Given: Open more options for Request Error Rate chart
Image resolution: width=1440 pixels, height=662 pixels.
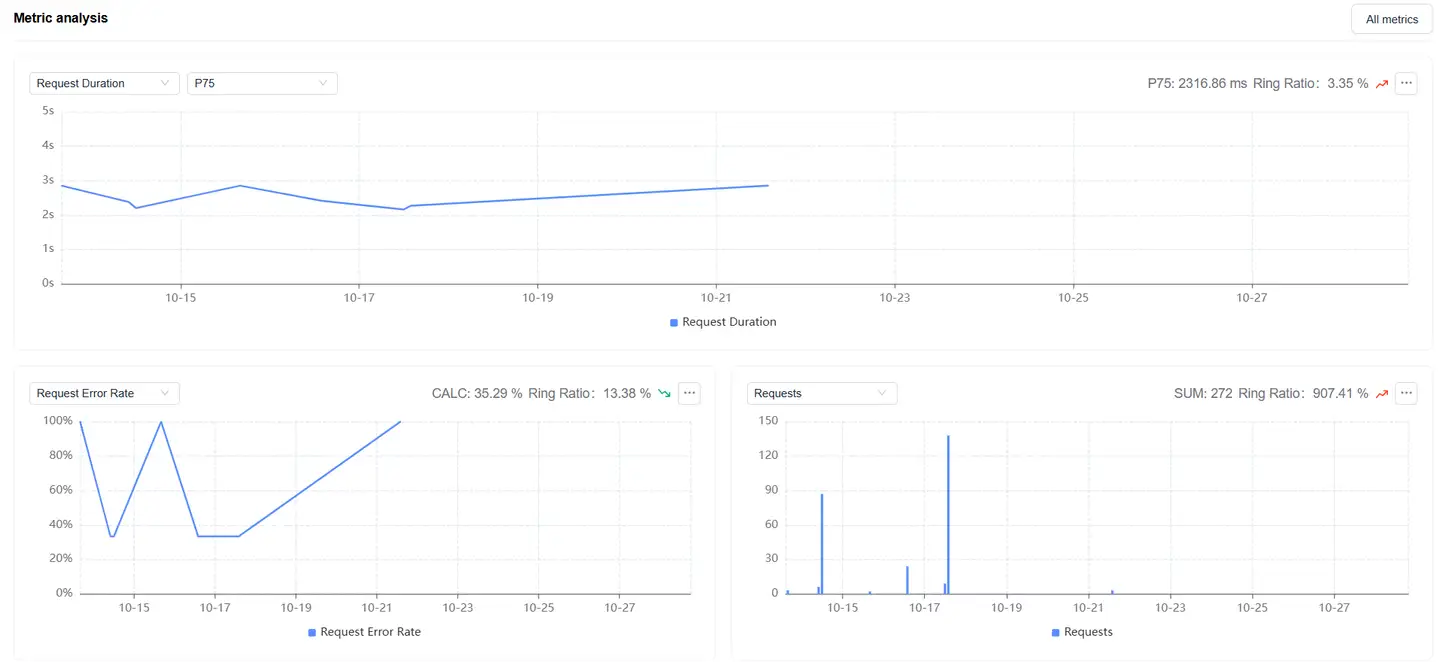Looking at the screenshot, I should tap(689, 393).
